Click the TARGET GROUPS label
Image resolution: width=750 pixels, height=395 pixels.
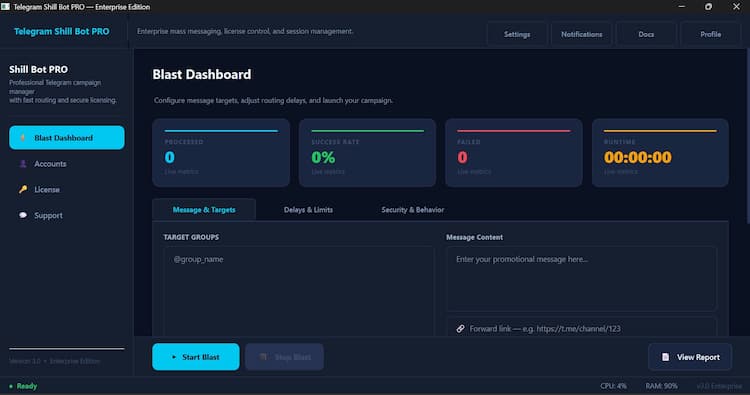click(x=191, y=237)
